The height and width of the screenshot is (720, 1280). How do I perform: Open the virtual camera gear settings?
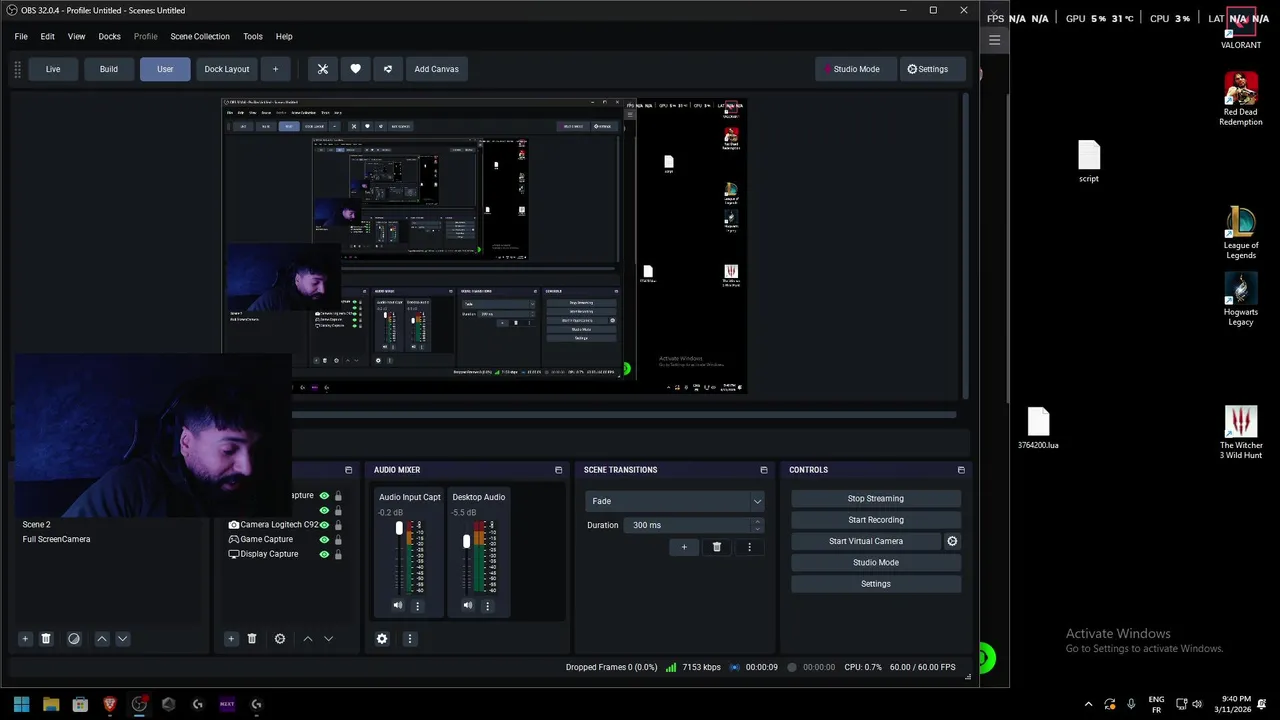[x=952, y=541]
